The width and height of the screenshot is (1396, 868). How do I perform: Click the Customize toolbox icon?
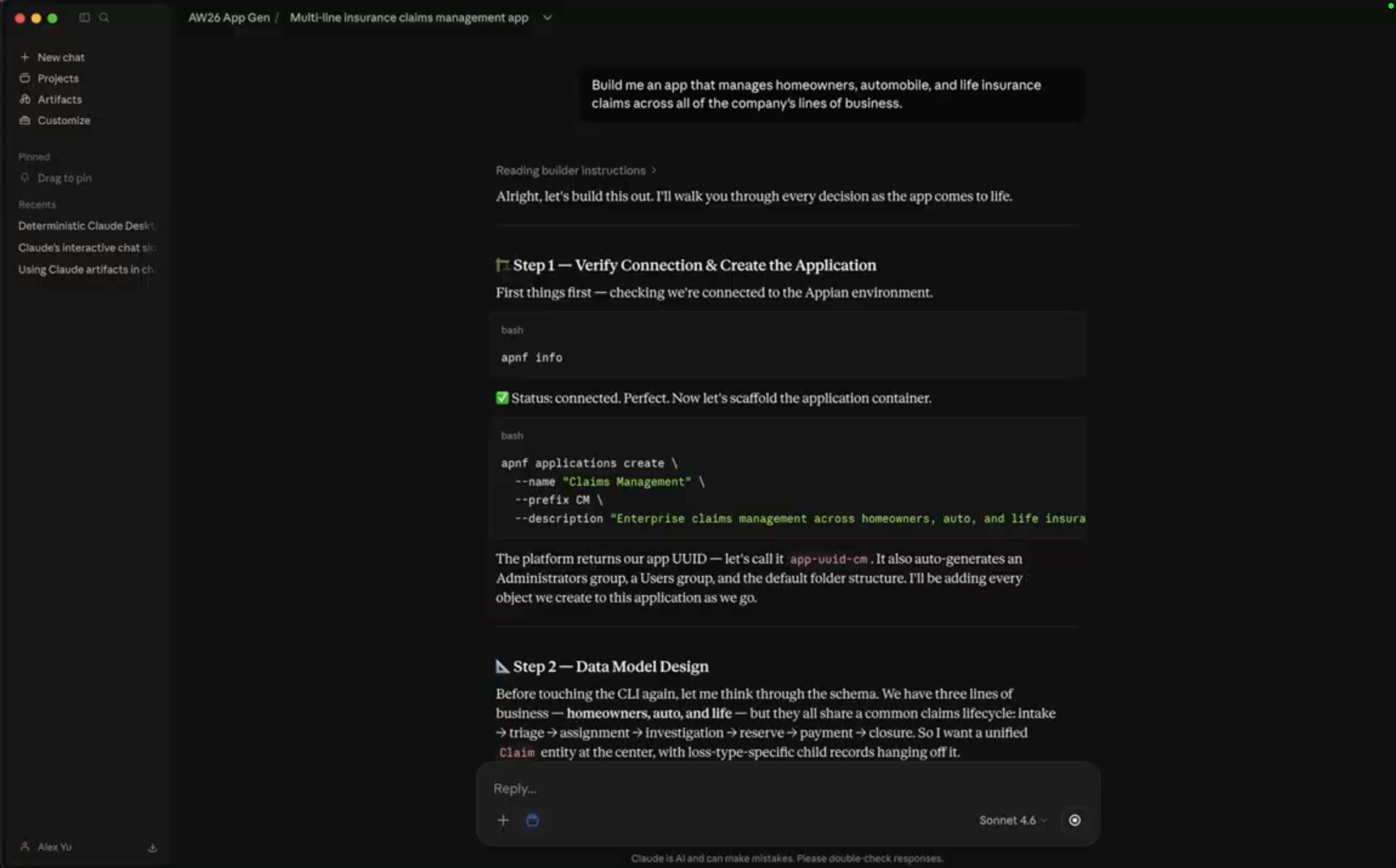pyautogui.click(x=25, y=121)
